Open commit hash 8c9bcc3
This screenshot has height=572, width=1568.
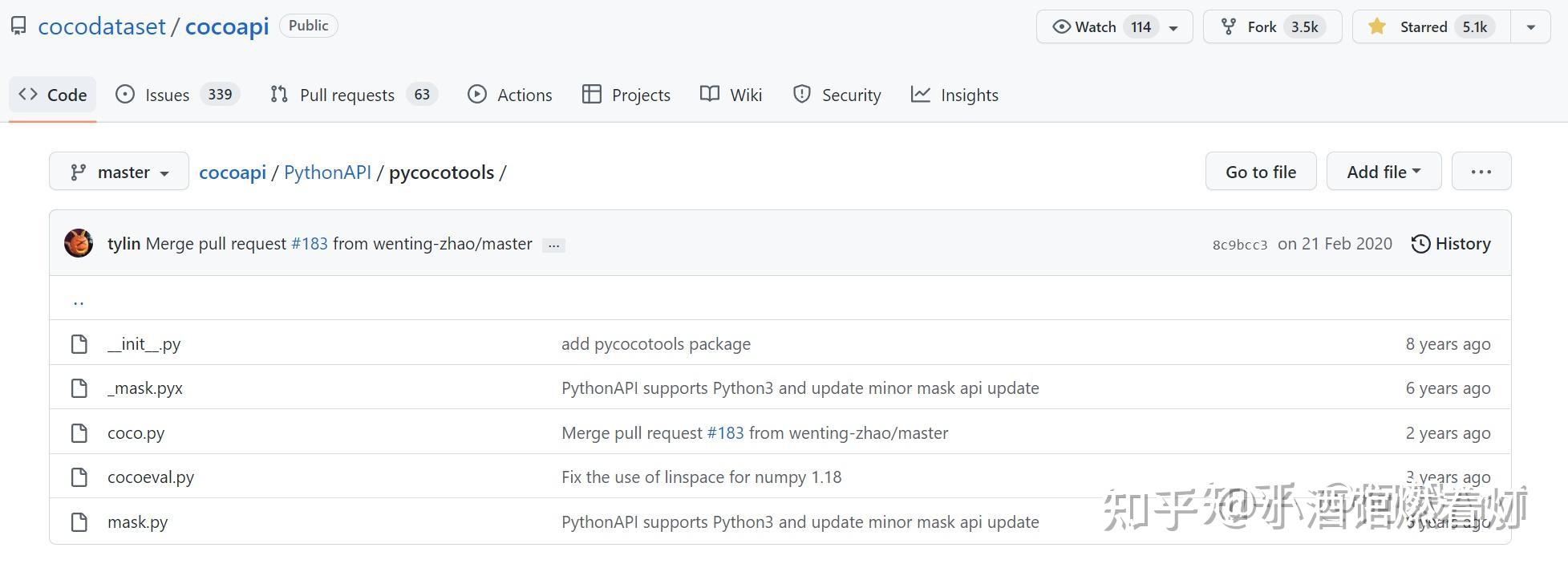click(x=1239, y=245)
